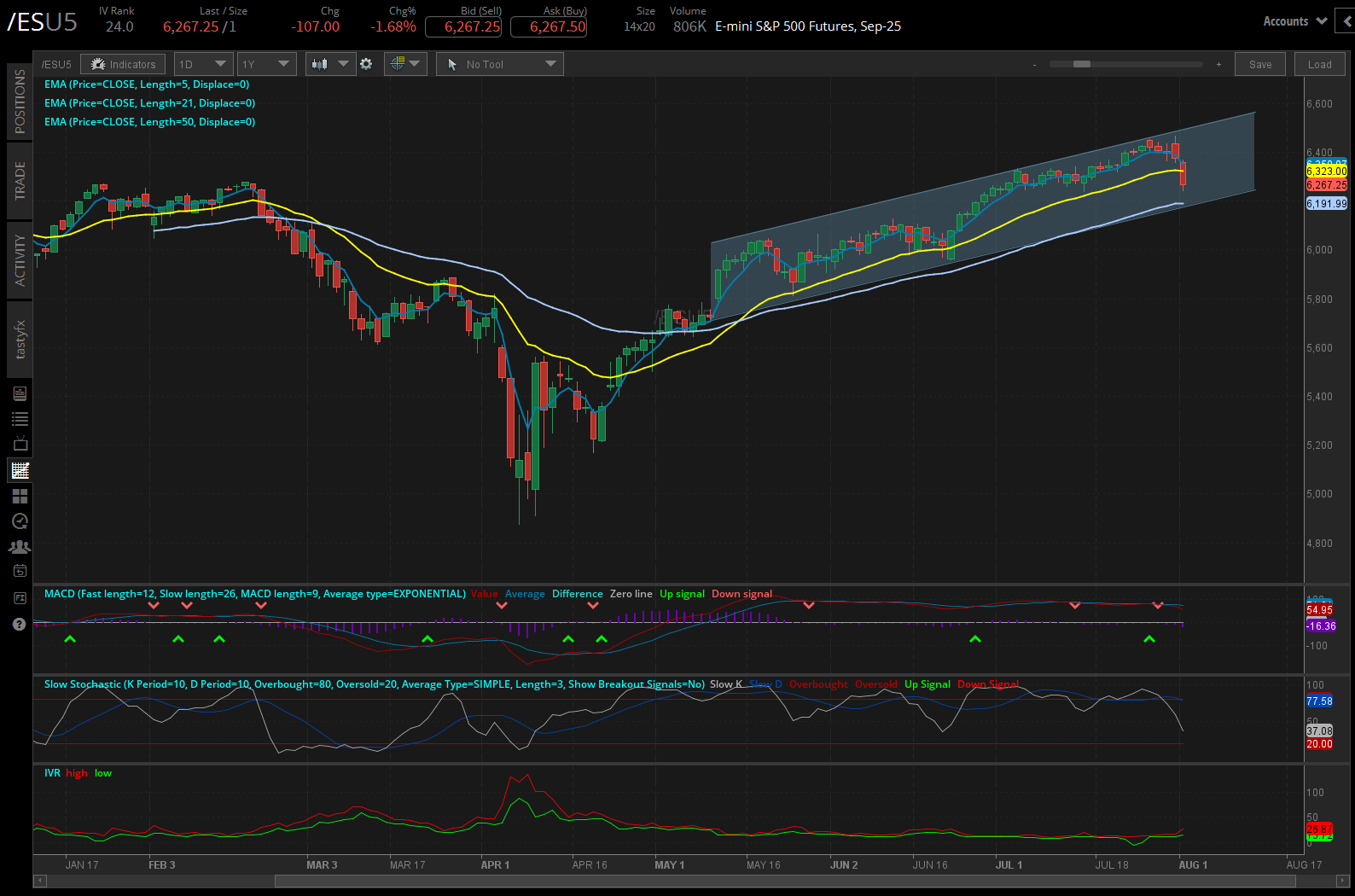Open the FX sidebar icon
The height and width of the screenshot is (896, 1355).
tap(20, 598)
